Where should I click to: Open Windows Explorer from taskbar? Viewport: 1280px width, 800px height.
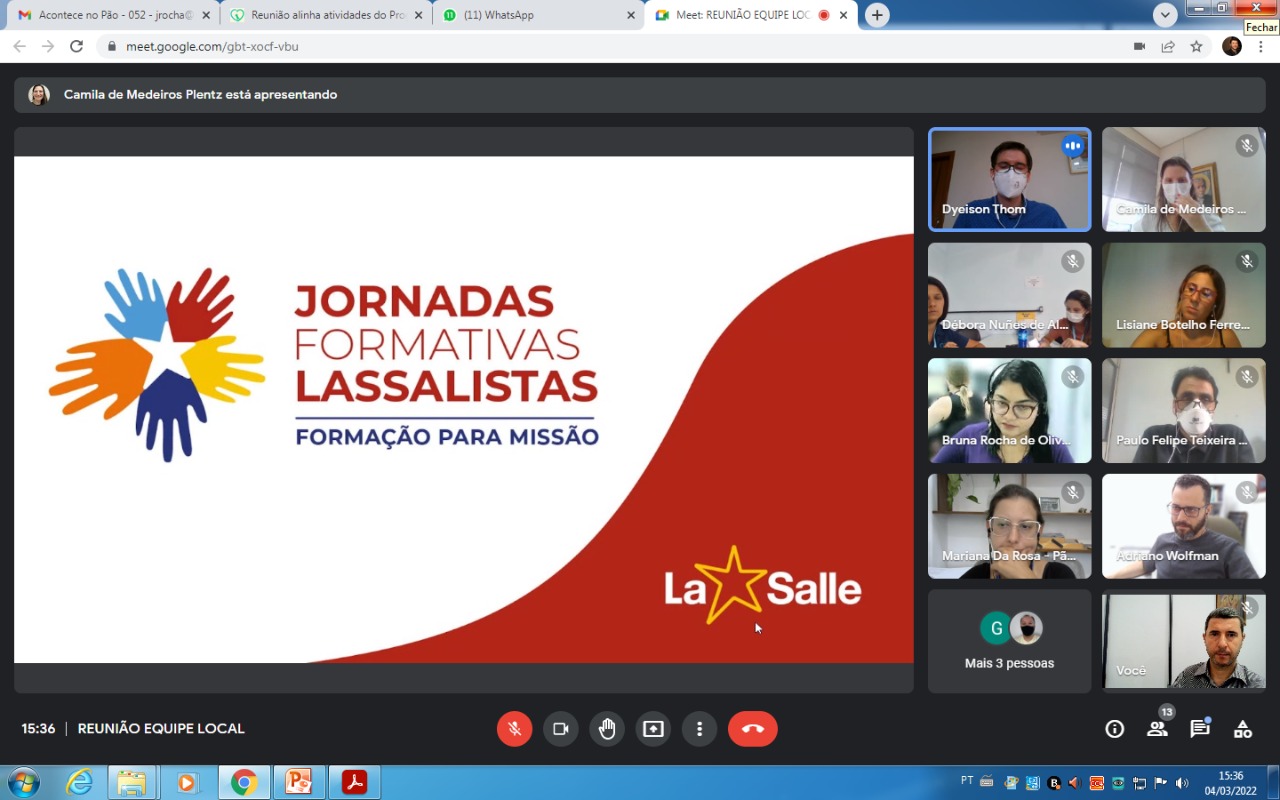pos(131,782)
